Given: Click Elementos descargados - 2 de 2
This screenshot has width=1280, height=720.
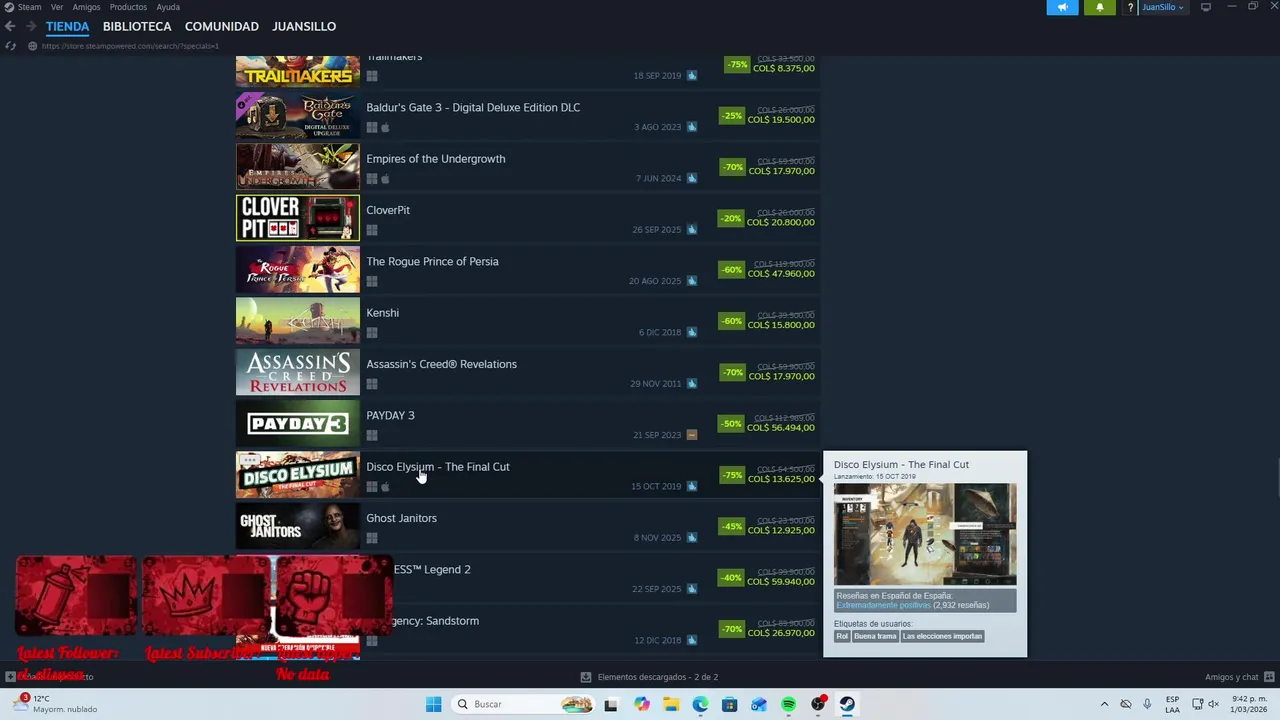Looking at the screenshot, I should pyautogui.click(x=658, y=677).
